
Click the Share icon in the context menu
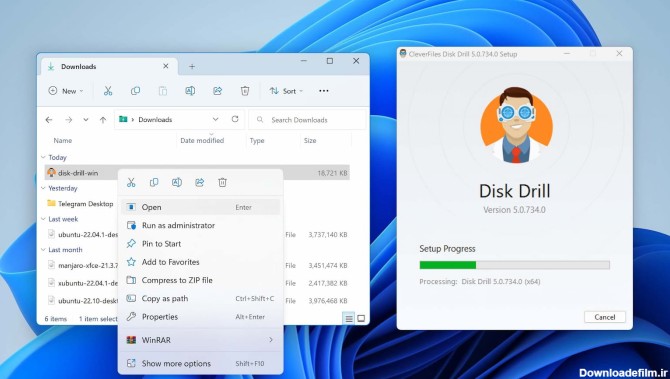click(200, 182)
